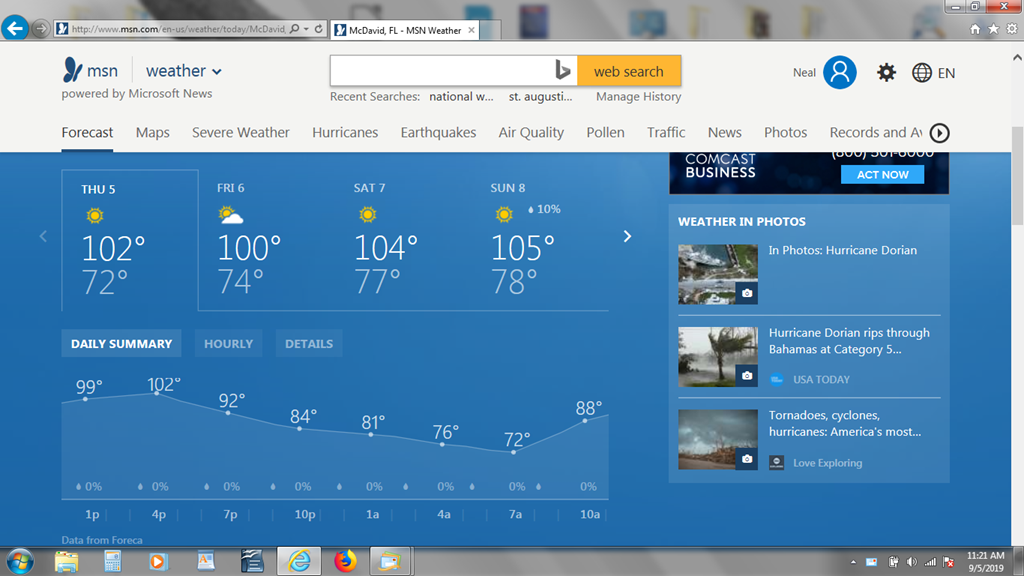Show next forecast days with right arrow
This screenshot has height=576, width=1024.
pos(627,236)
